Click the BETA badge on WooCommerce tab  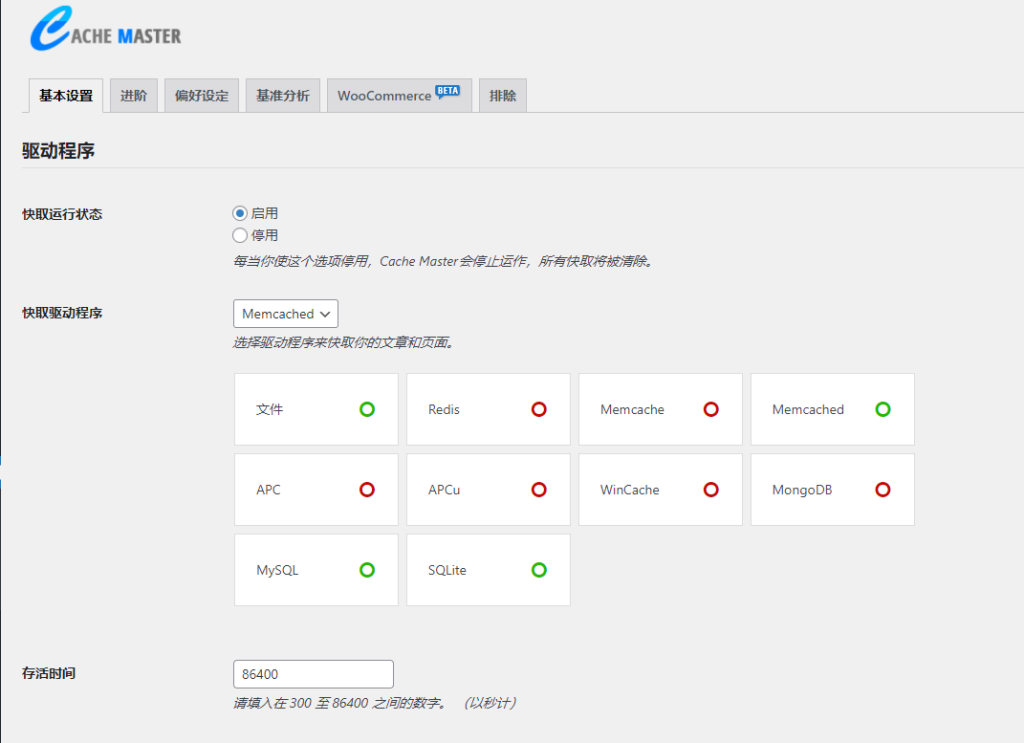pos(447,91)
